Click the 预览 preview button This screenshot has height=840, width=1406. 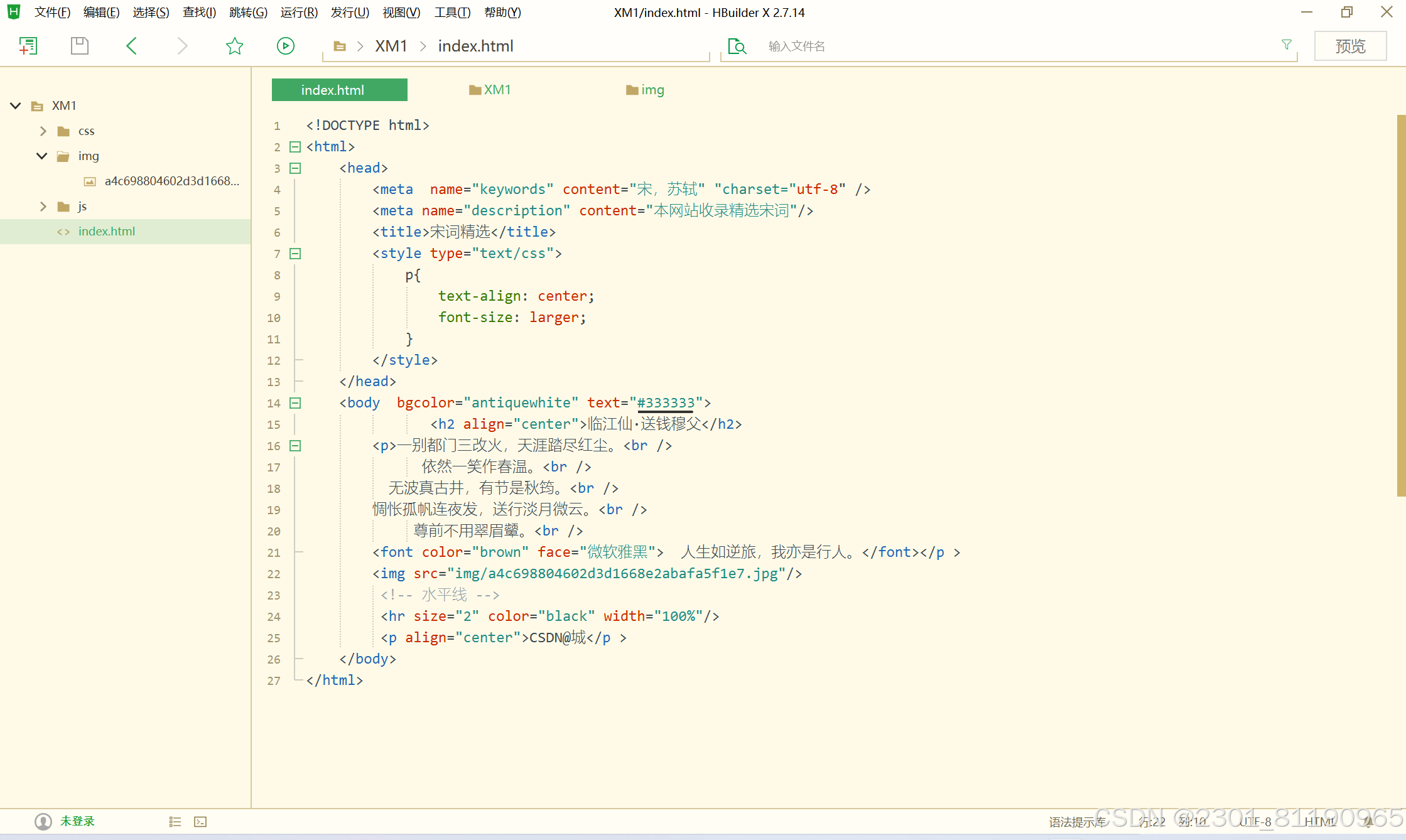[1350, 46]
